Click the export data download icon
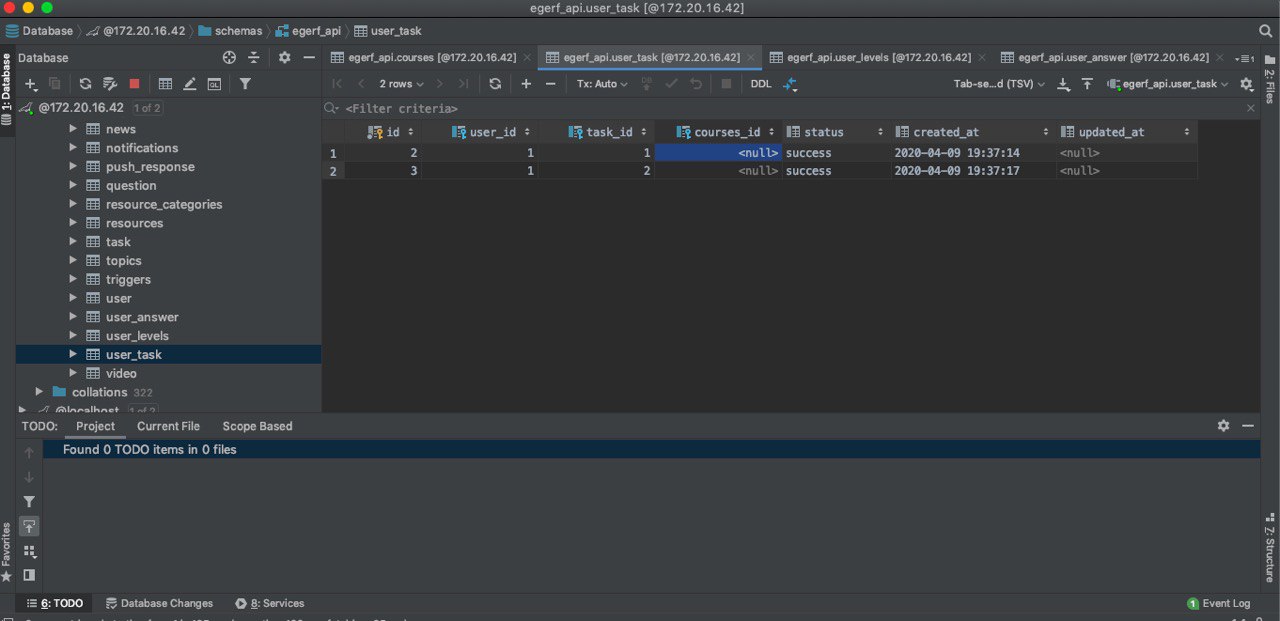This screenshot has height=621, width=1280. click(x=1063, y=84)
